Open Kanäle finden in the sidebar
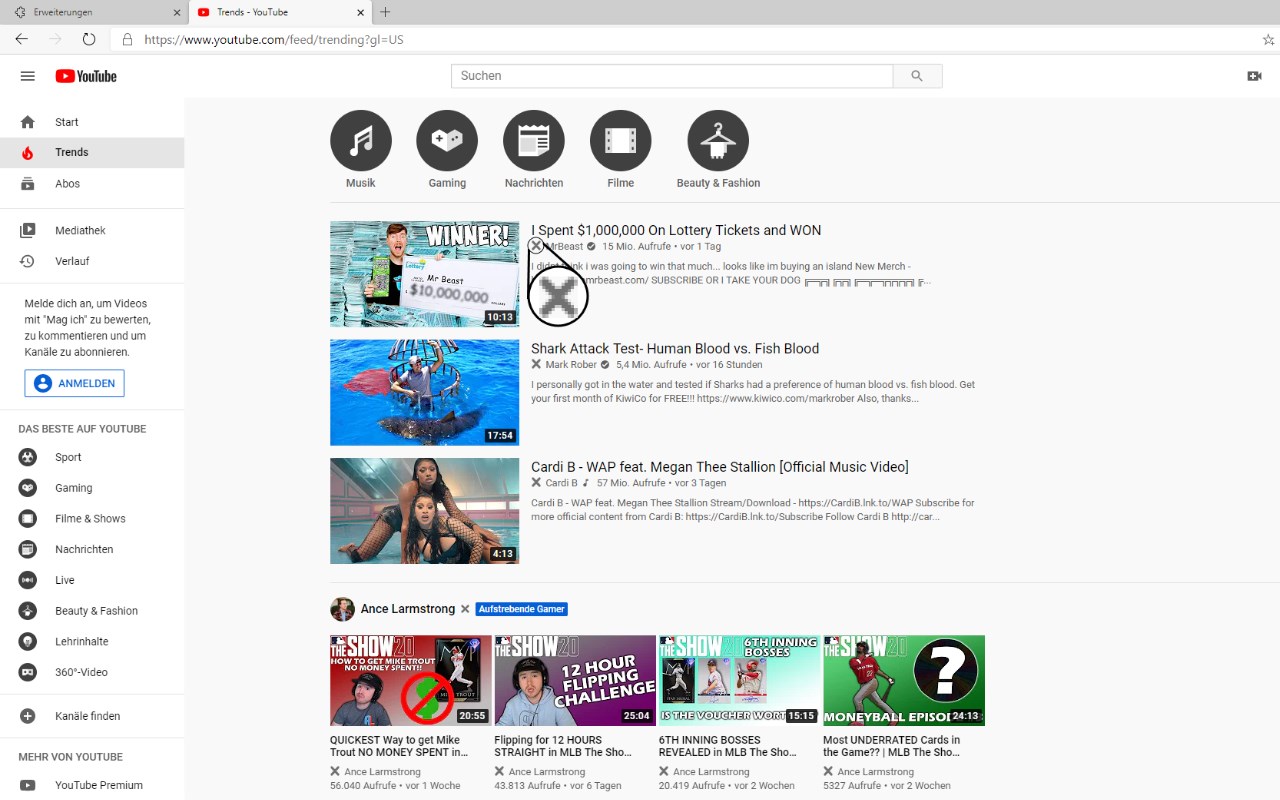Viewport: 1280px width, 800px height. pyautogui.click(x=92, y=716)
